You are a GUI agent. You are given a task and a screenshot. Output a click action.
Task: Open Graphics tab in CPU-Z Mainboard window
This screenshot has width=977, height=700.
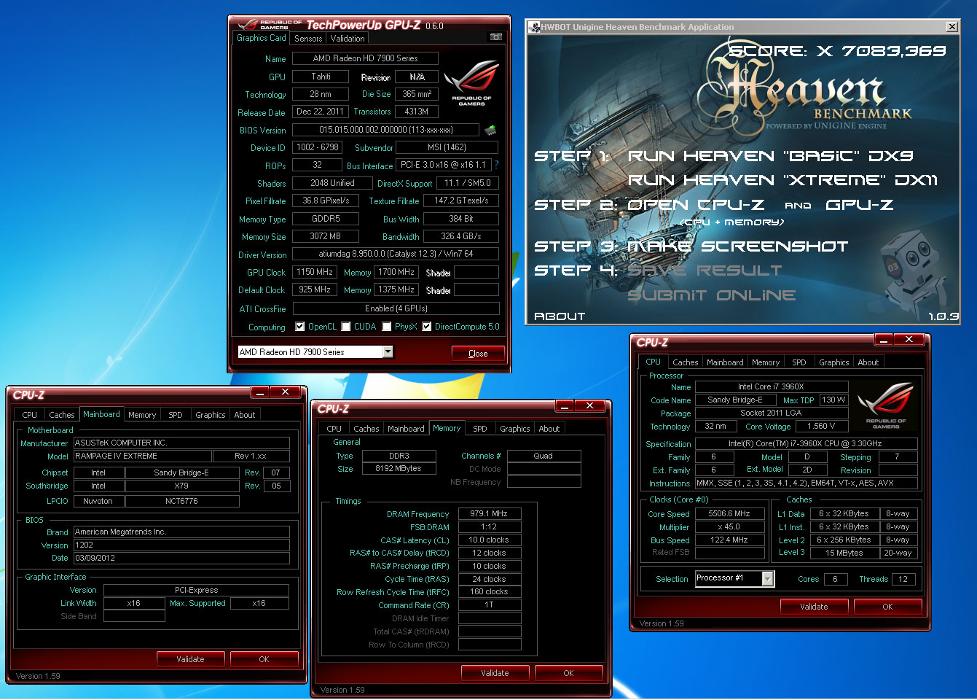click(210, 415)
